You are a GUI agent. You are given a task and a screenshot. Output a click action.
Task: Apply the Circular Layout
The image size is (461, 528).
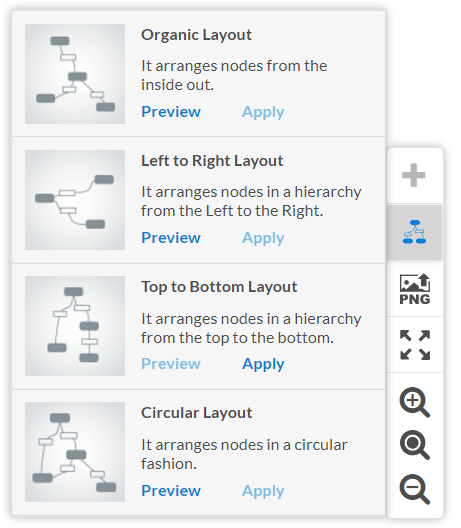click(x=263, y=491)
